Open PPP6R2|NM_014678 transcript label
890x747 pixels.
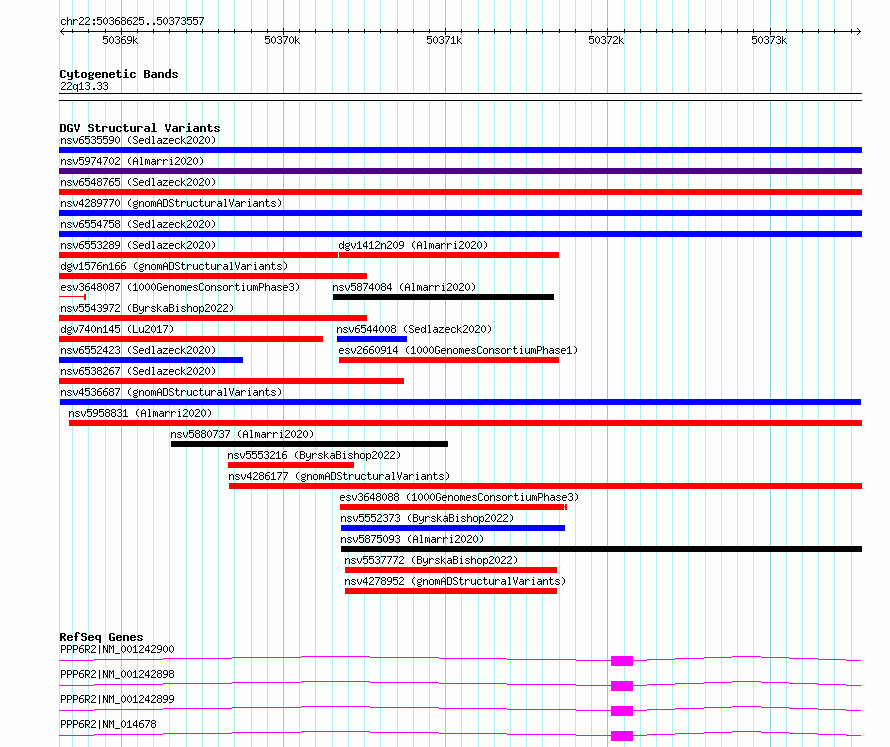coord(108,724)
